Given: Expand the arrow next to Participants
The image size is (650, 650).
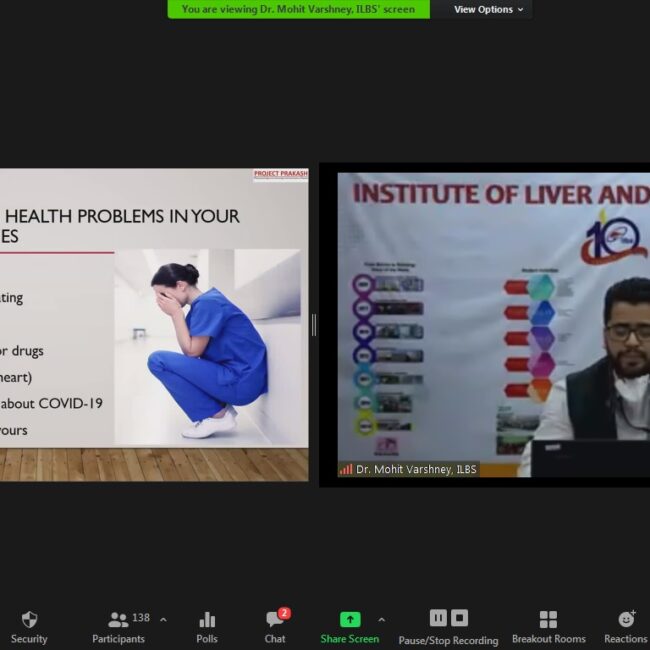Looking at the screenshot, I should tap(163, 620).
